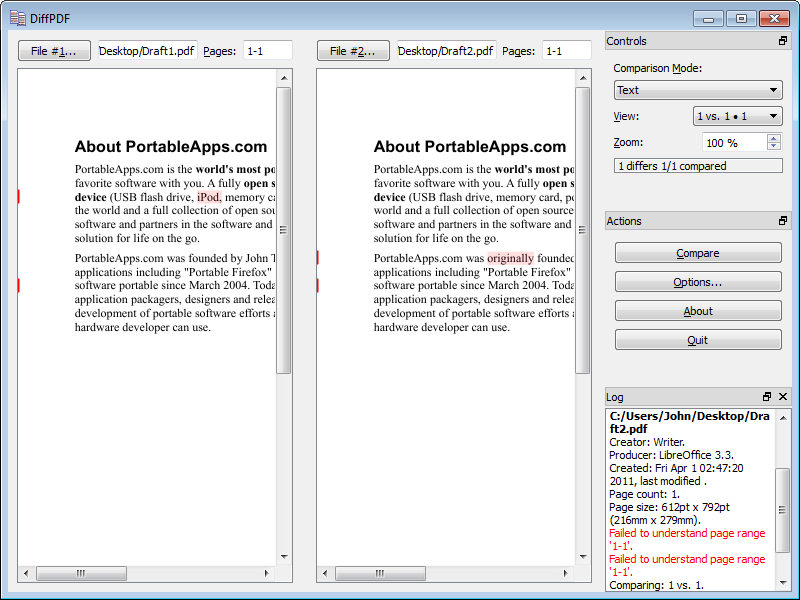Undock the Actions panel with its float icon
The image size is (800, 600).
pos(783,221)
